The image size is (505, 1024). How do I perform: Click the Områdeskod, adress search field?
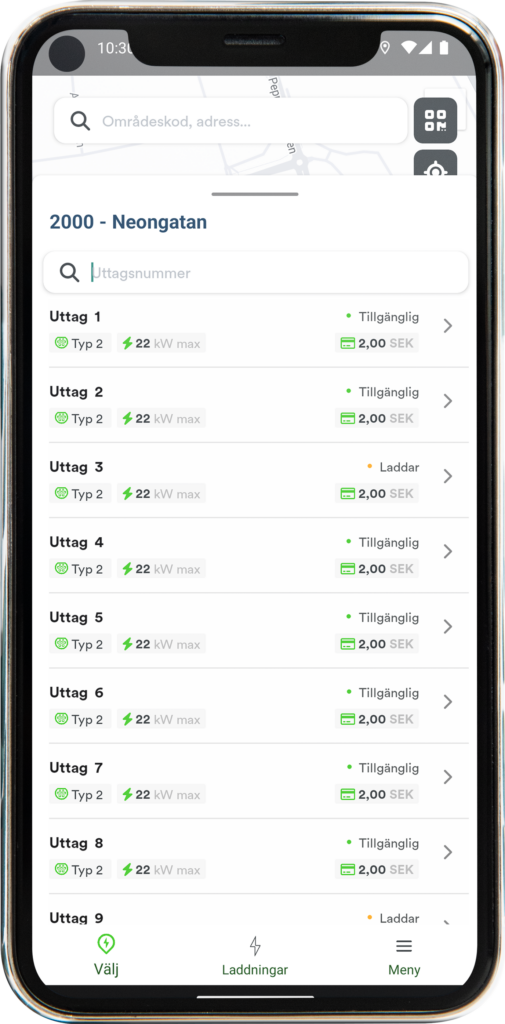[x=231, y=121]
